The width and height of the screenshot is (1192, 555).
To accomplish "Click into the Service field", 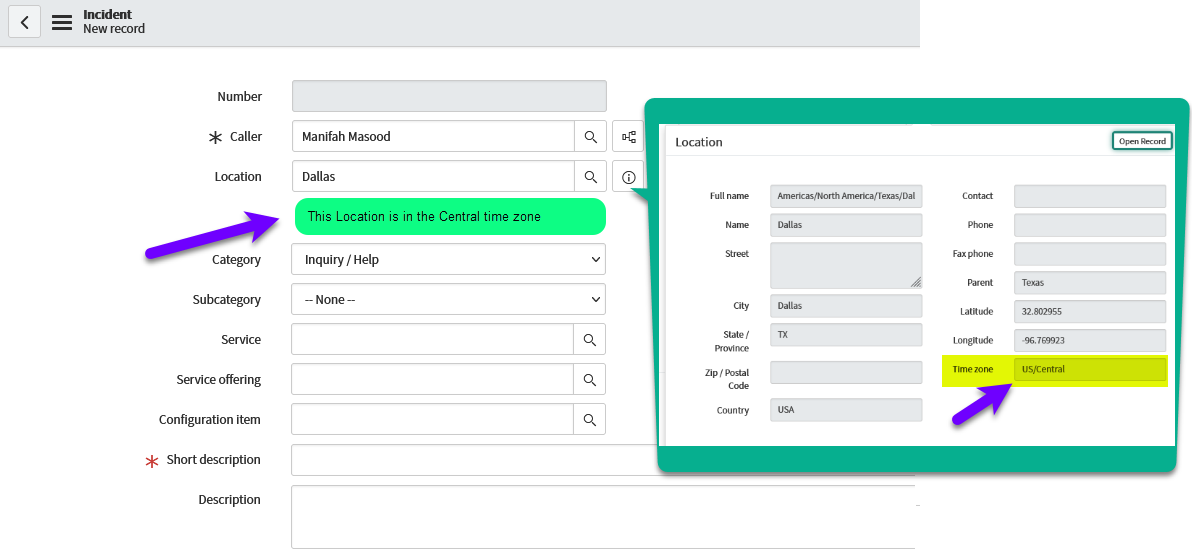I will (433, 339).
